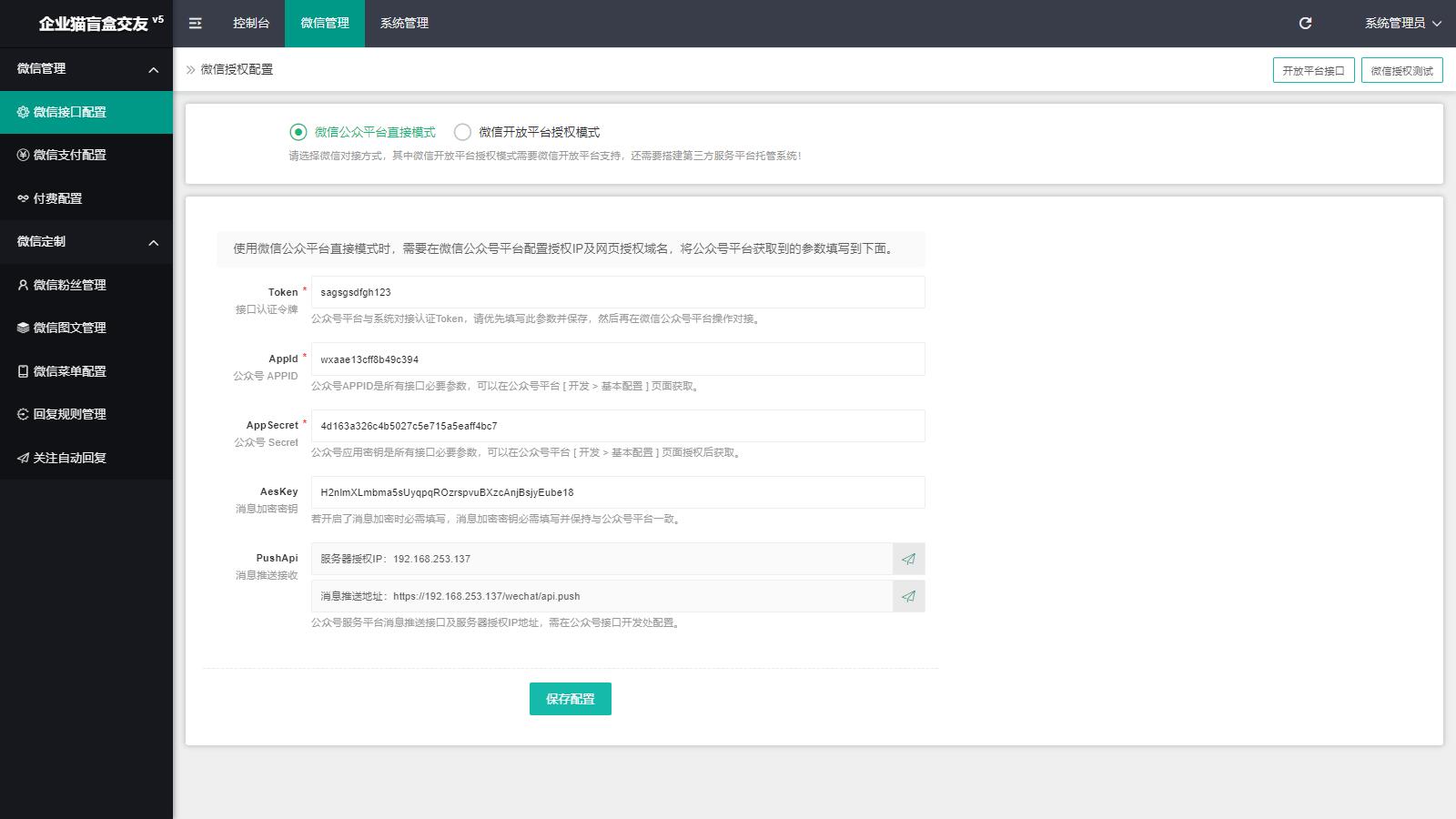Image resolution: width=1456 pixels, height=819 pixels.
Task: Select 微信开放平台授权模式 radio button
Action: (462, 132)
